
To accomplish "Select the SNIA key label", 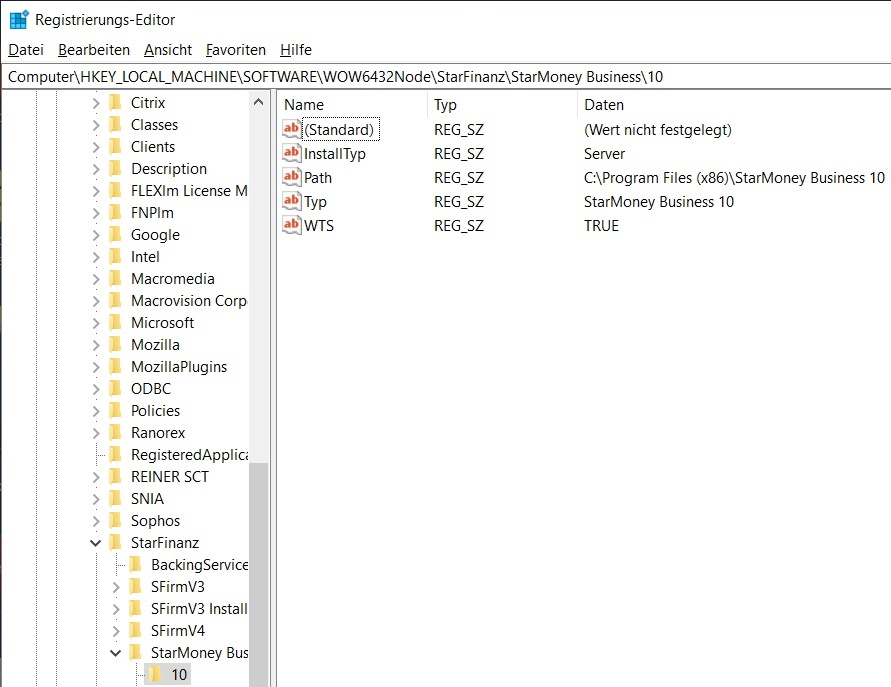I will coord(147,499).
